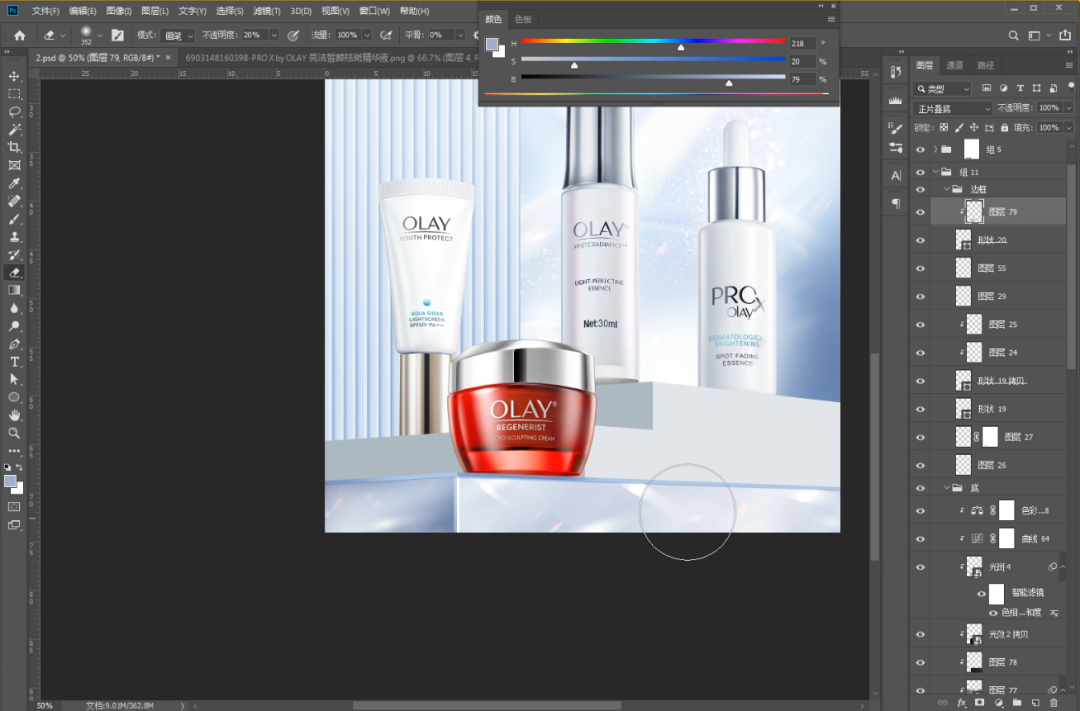This screenshot has width=1080, height=711.
Task: Toggle visibility of 图层 55
Action: (x=920, y=268)
